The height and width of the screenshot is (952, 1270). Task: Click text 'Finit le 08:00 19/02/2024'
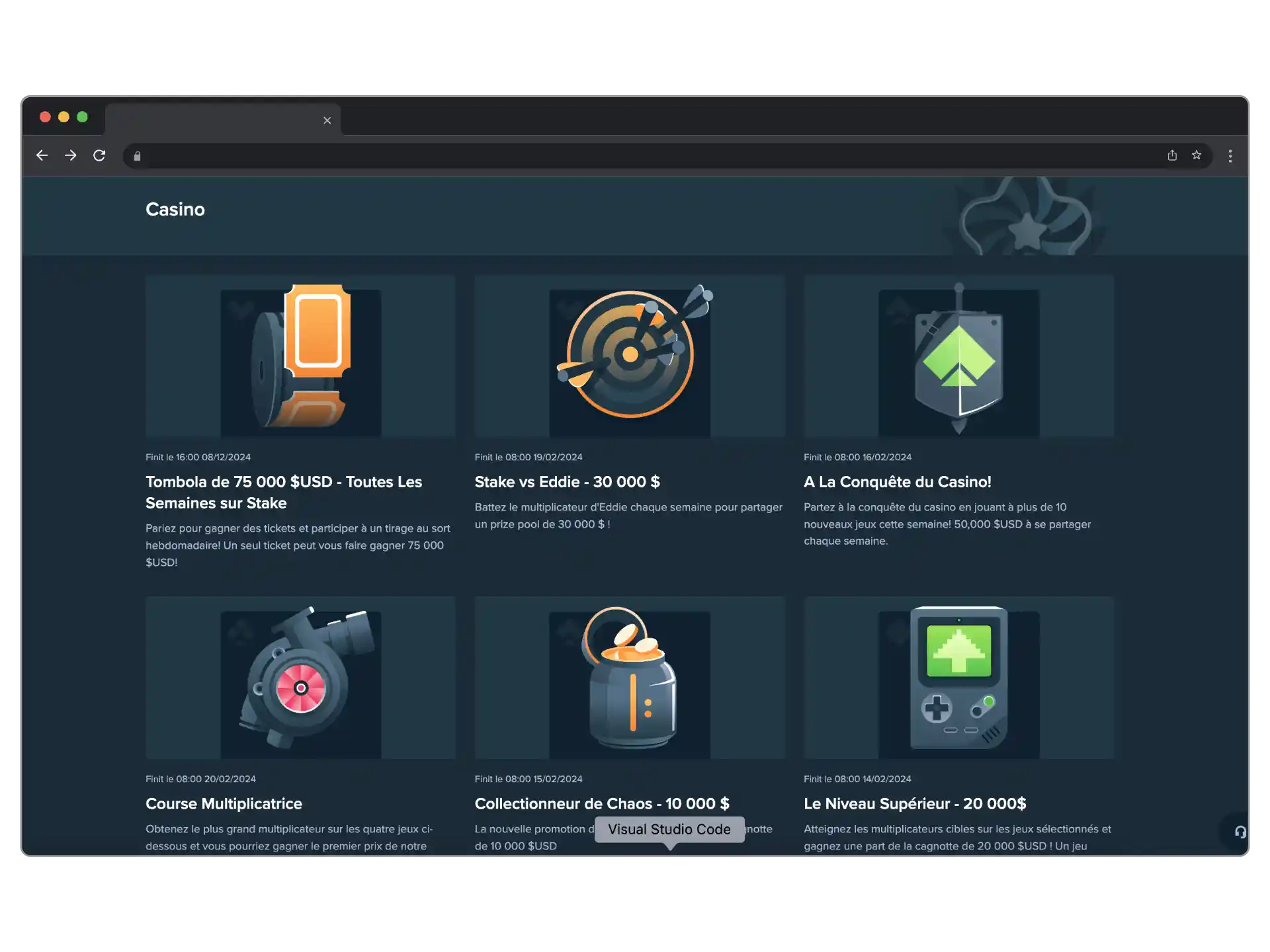[529, 457]
